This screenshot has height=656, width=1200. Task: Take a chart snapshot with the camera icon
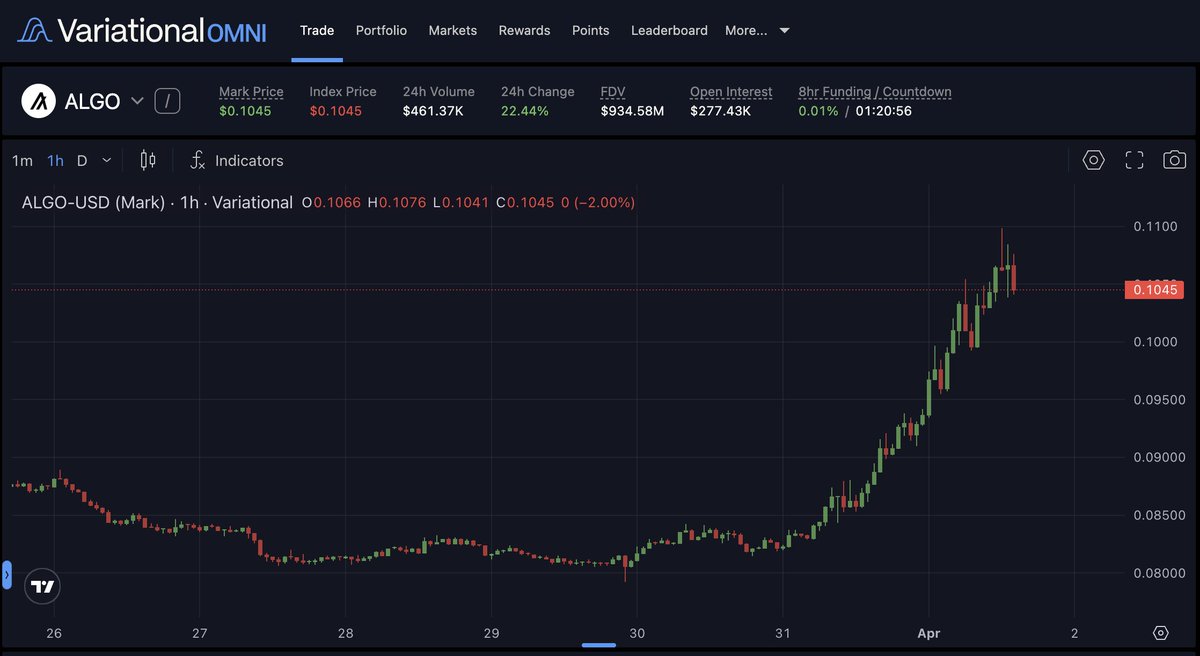pyautogui.click(x=1175, y=160)
